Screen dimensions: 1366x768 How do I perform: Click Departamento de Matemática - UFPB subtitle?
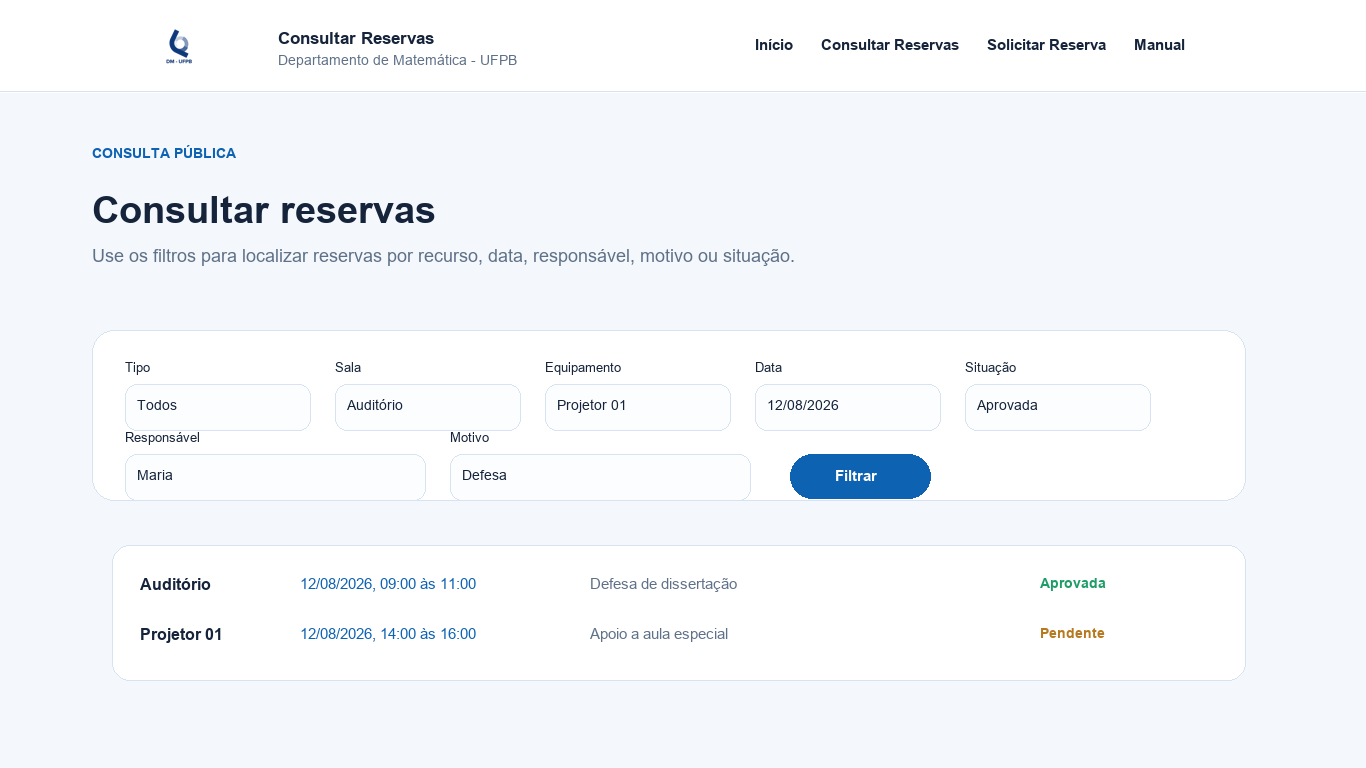[397, 60]
